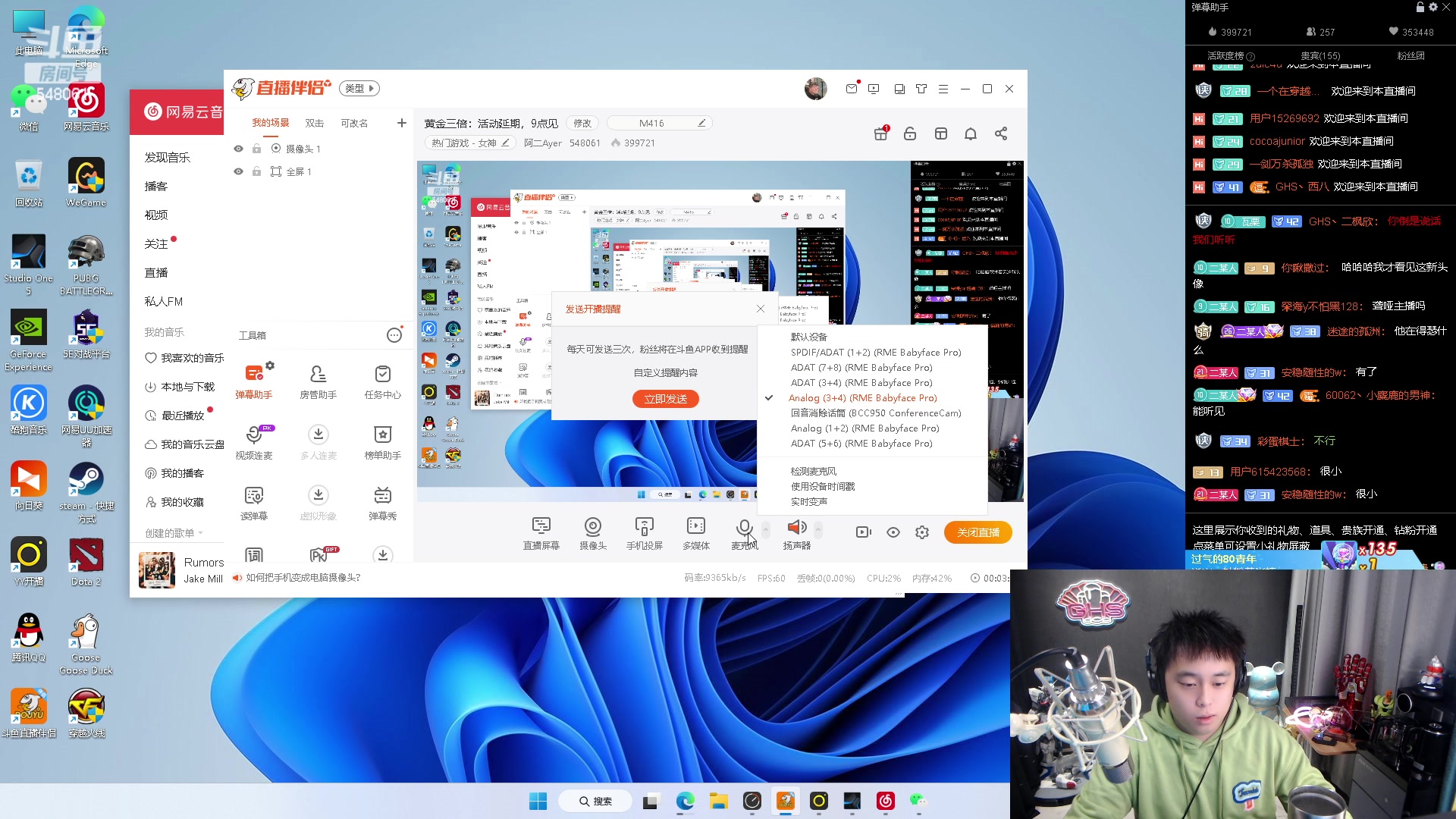This screenshot has height=819, width=1456.
Task: Expand the arrow beside the 麦克风 icon
Action: pyautogui.click(x=766, y=529)
